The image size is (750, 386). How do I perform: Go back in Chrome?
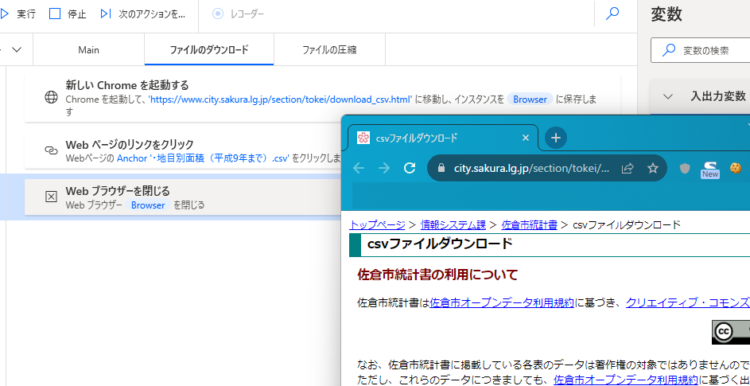pyautogui.click(x=358, y=168)
